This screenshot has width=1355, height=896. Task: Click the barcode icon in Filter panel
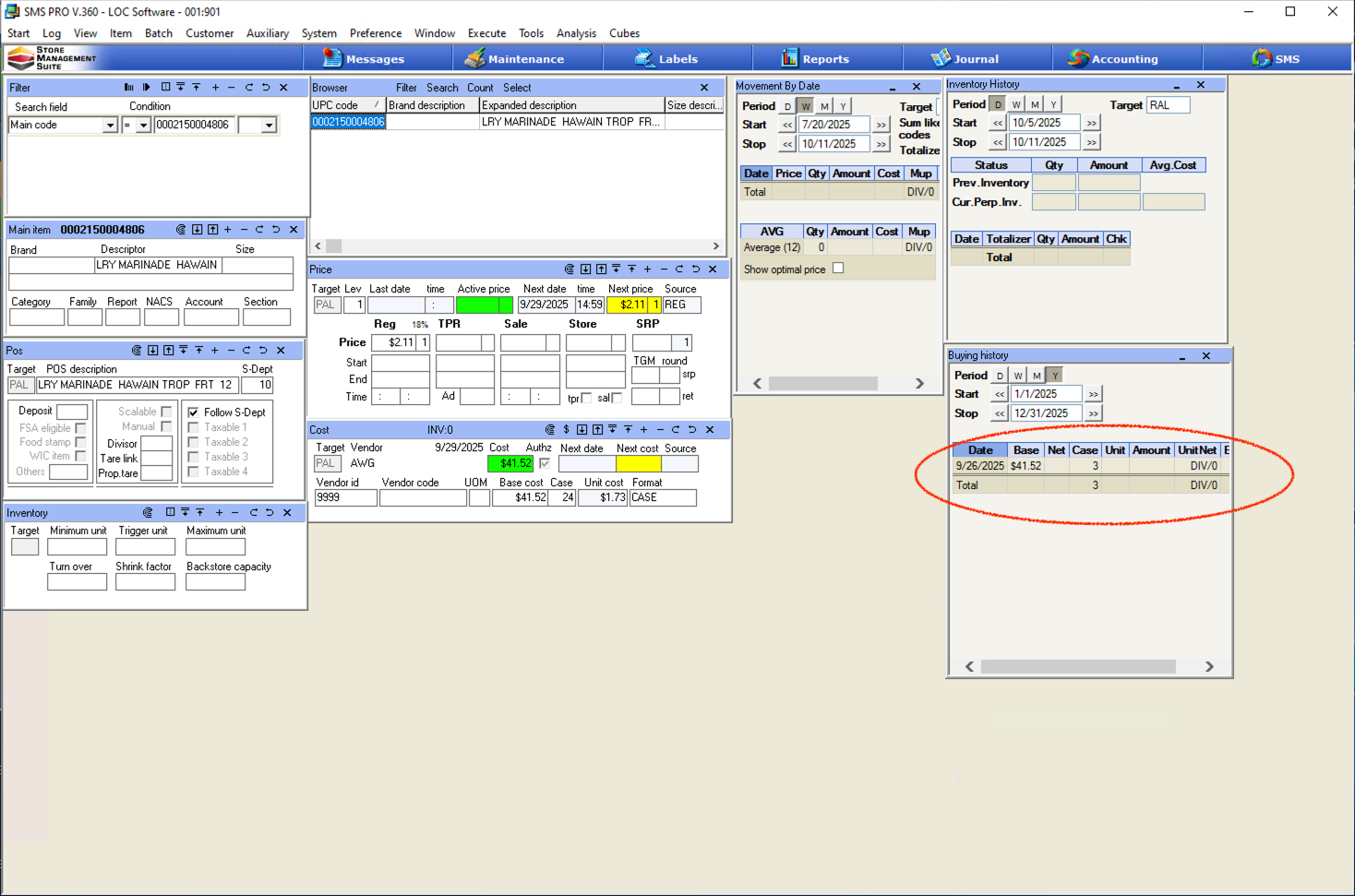point(128,88)
